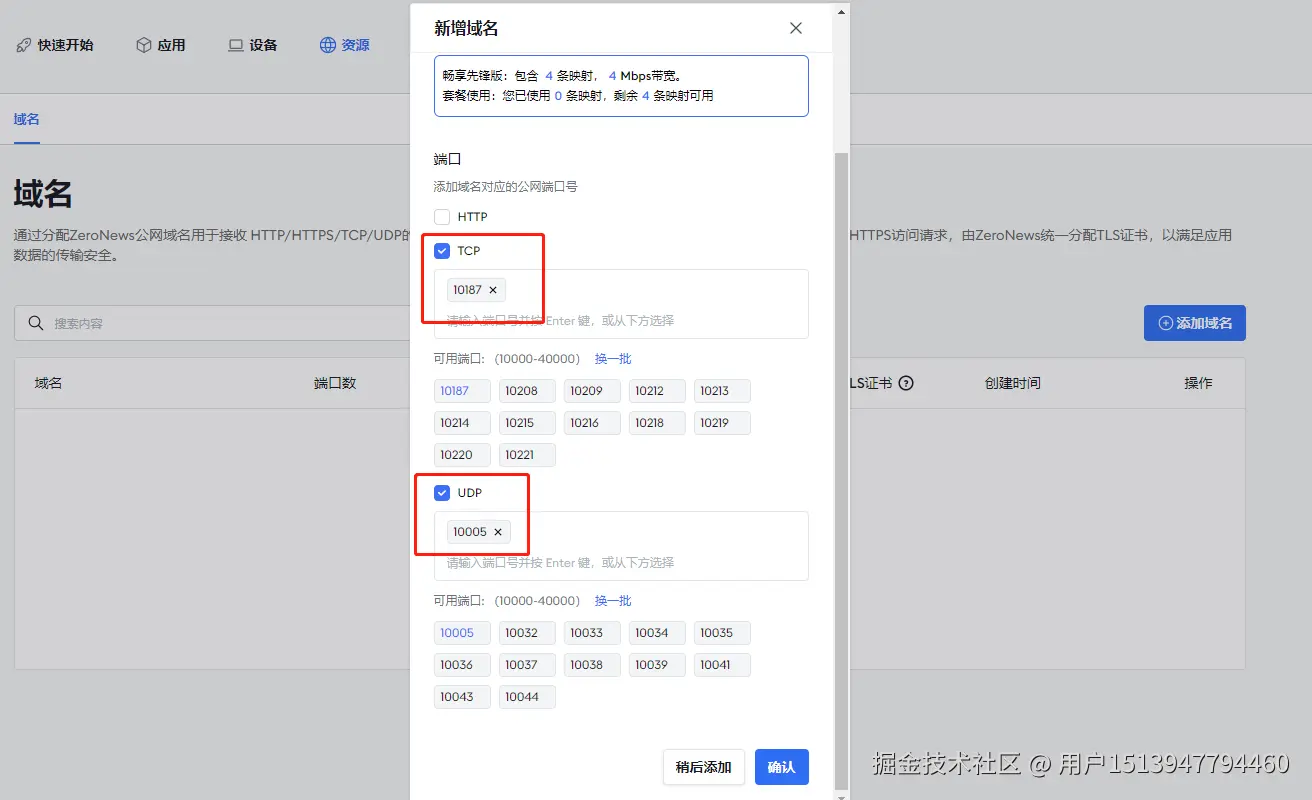Image resolution: width=1312 pixels, height=800 pixels.
Task: Select available UDP port 10043
Action: pyautogui.click(x=462, y=697)
